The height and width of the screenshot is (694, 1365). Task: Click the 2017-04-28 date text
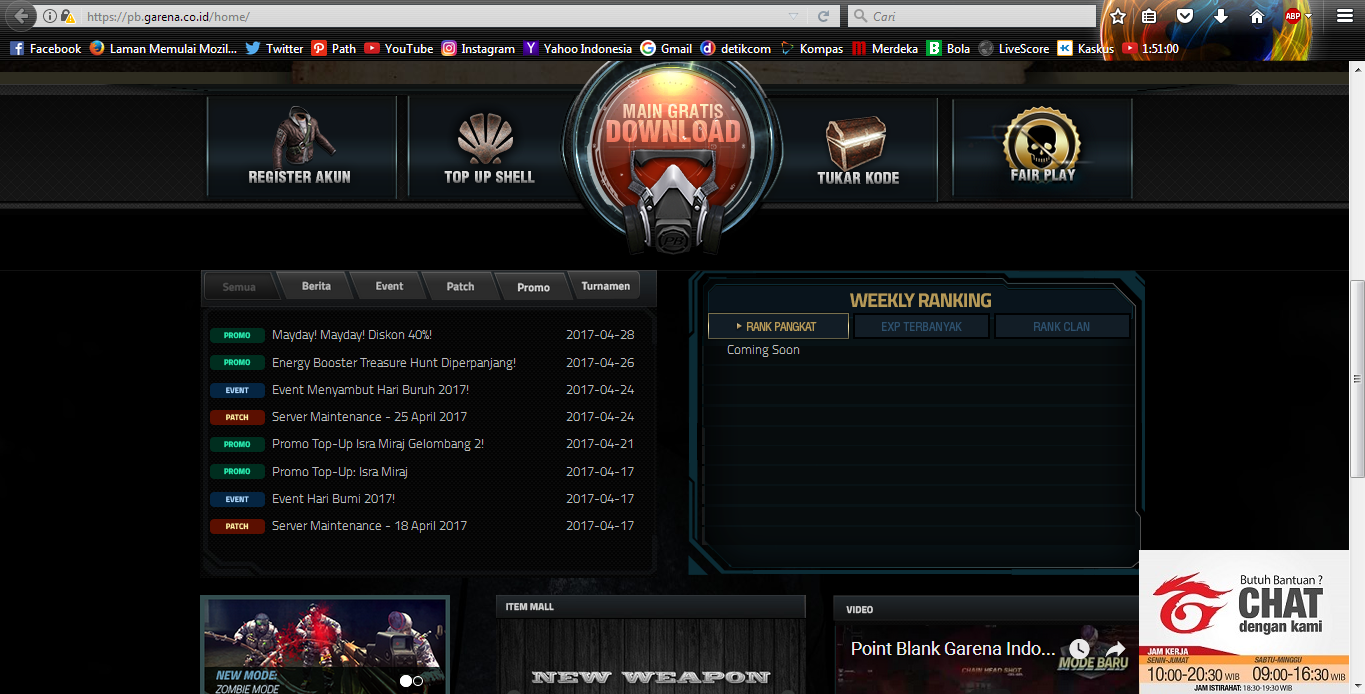coord(600,335)
